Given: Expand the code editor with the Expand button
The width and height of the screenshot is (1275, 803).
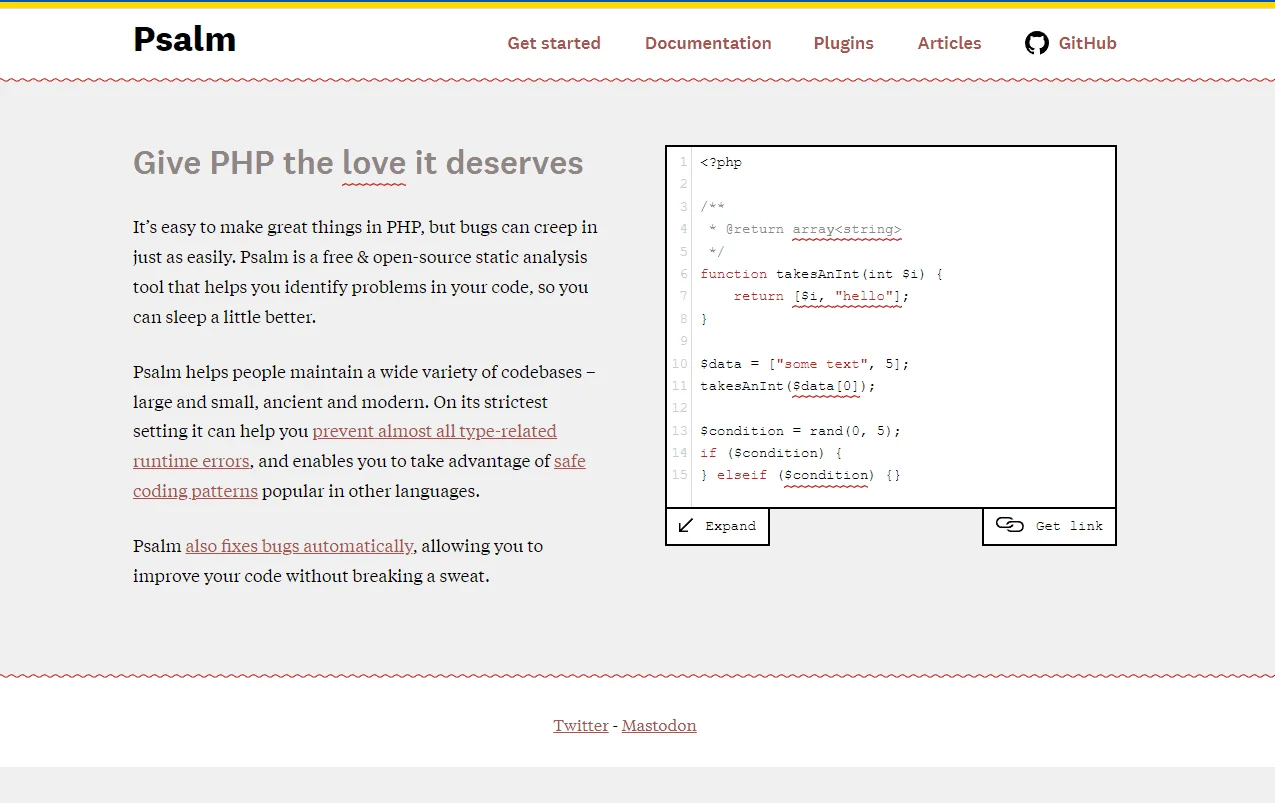Looking at the screenshot, I should coord(716,525).
